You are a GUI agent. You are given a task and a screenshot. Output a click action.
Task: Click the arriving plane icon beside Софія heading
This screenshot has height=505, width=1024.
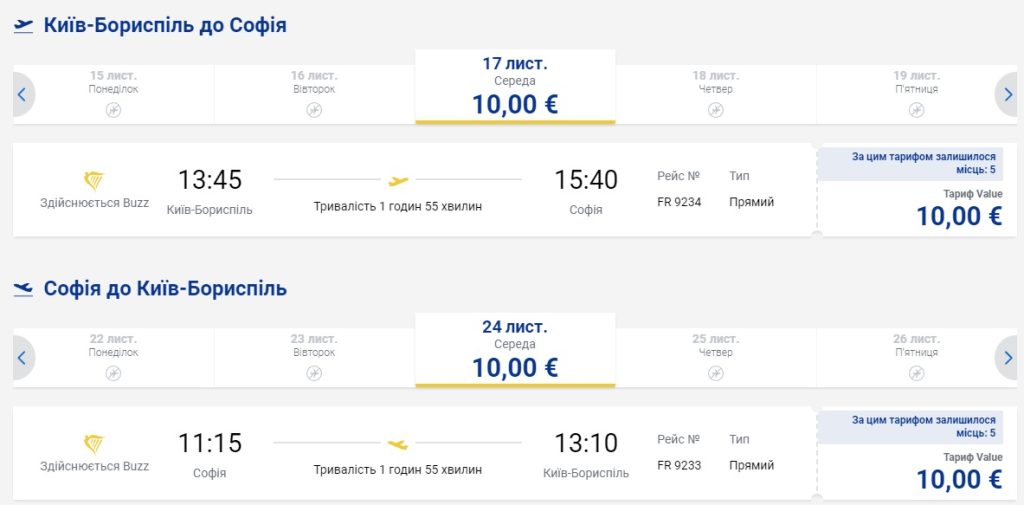23,290
